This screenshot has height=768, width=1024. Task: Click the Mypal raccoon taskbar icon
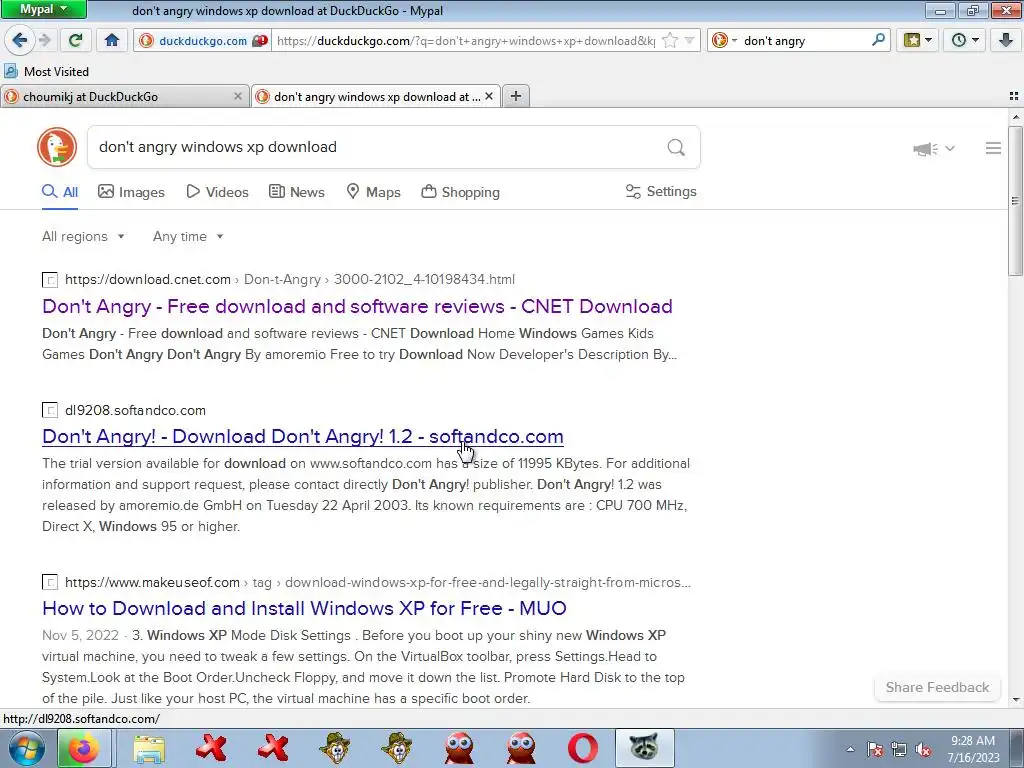645,748
